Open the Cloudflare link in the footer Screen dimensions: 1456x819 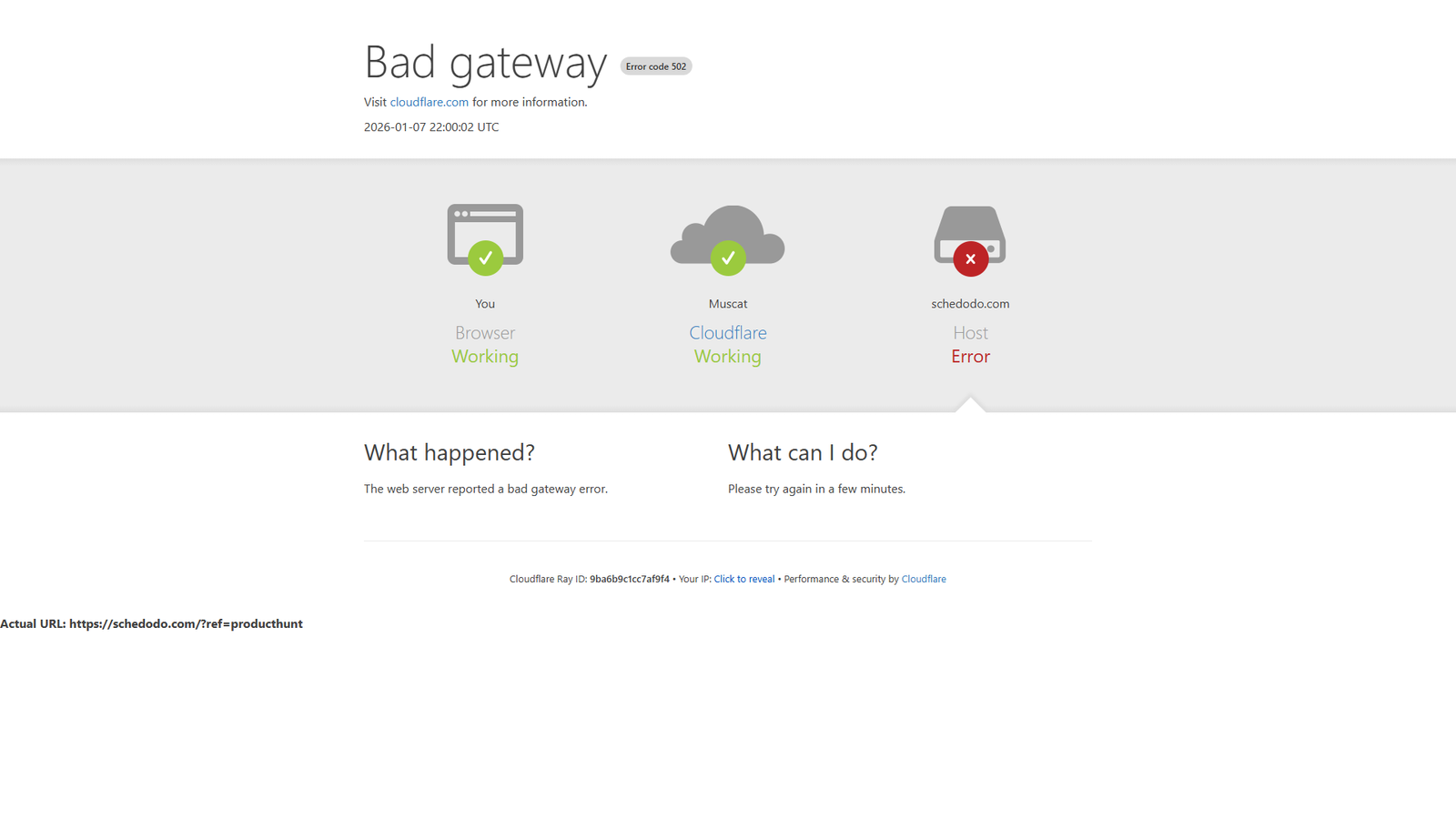pos(924,580)
